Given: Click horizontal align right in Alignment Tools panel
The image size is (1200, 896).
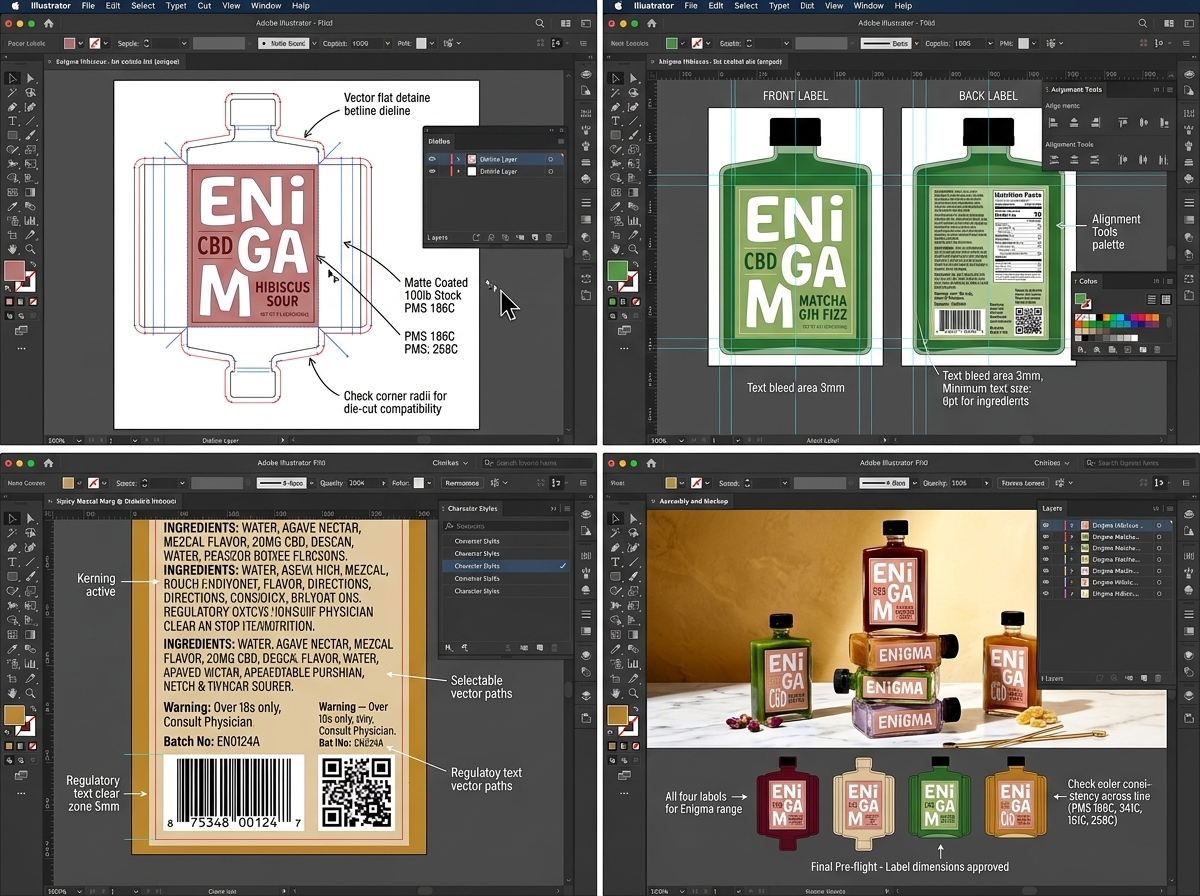Looking at the screenshot, I should pos(1097,122).
